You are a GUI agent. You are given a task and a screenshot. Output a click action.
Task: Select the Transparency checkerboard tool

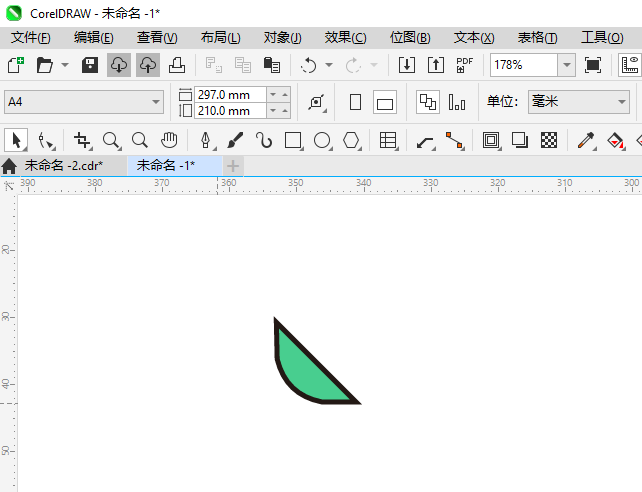(x=549, y=140)
